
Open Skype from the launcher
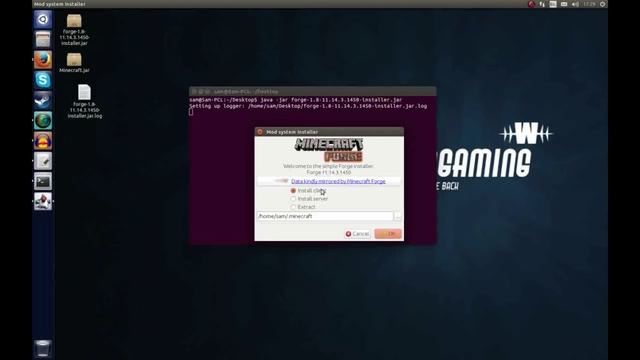tap(43, 80)
